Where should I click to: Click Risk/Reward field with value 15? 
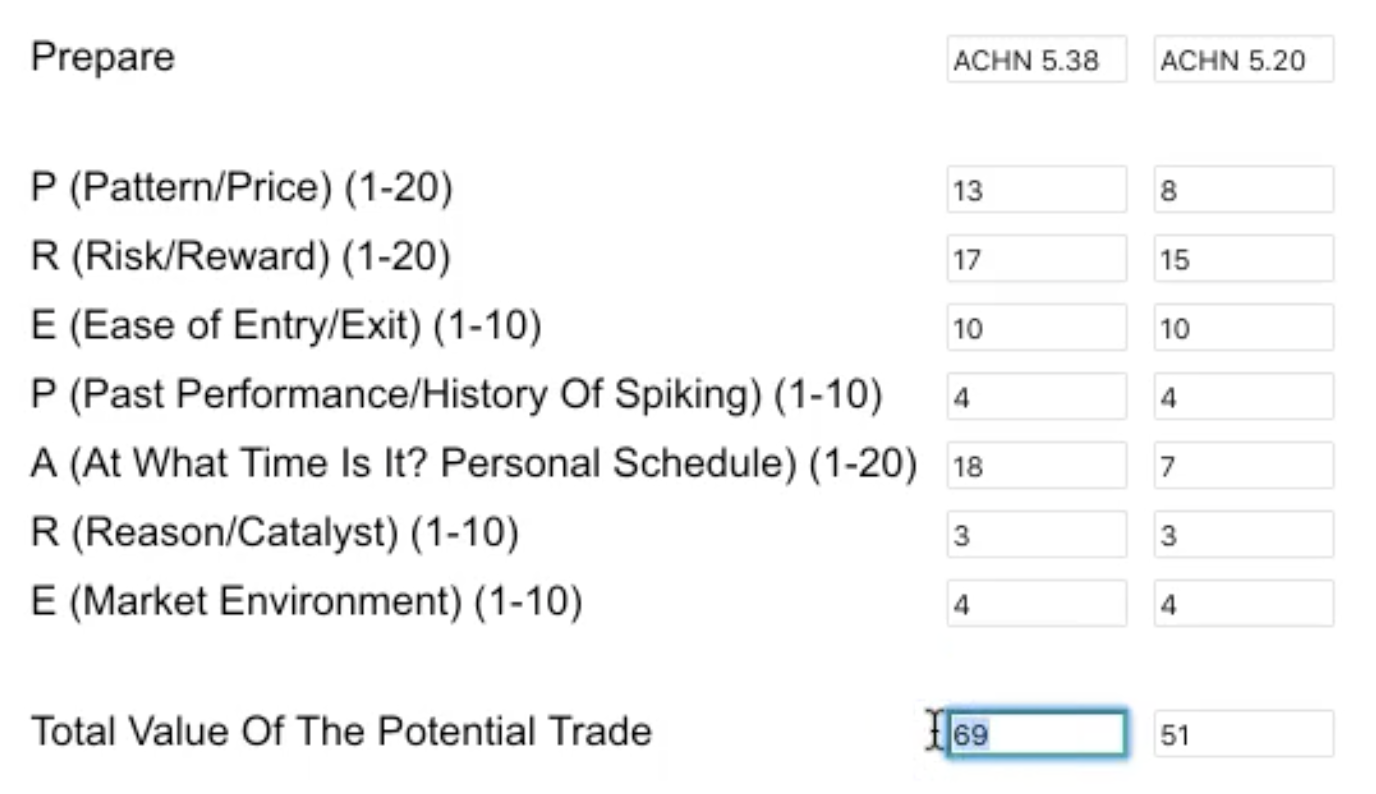[x=1243, y=259]
